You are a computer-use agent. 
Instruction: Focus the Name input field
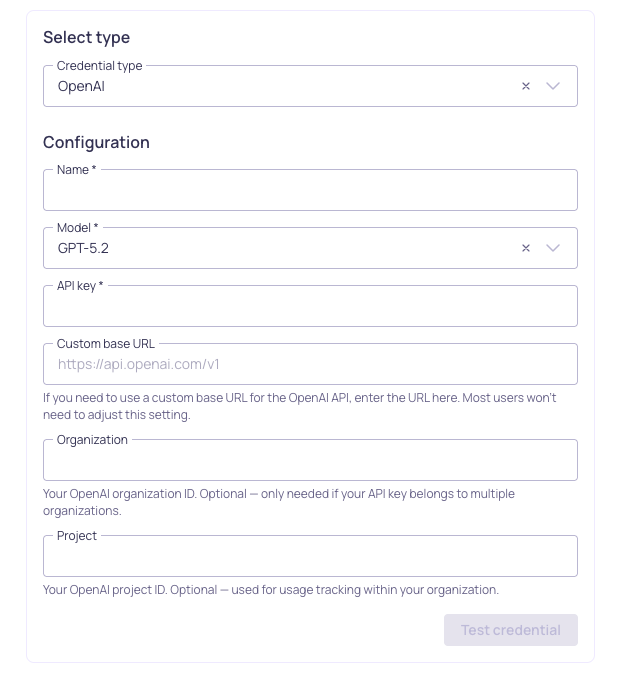coord(310,191)
